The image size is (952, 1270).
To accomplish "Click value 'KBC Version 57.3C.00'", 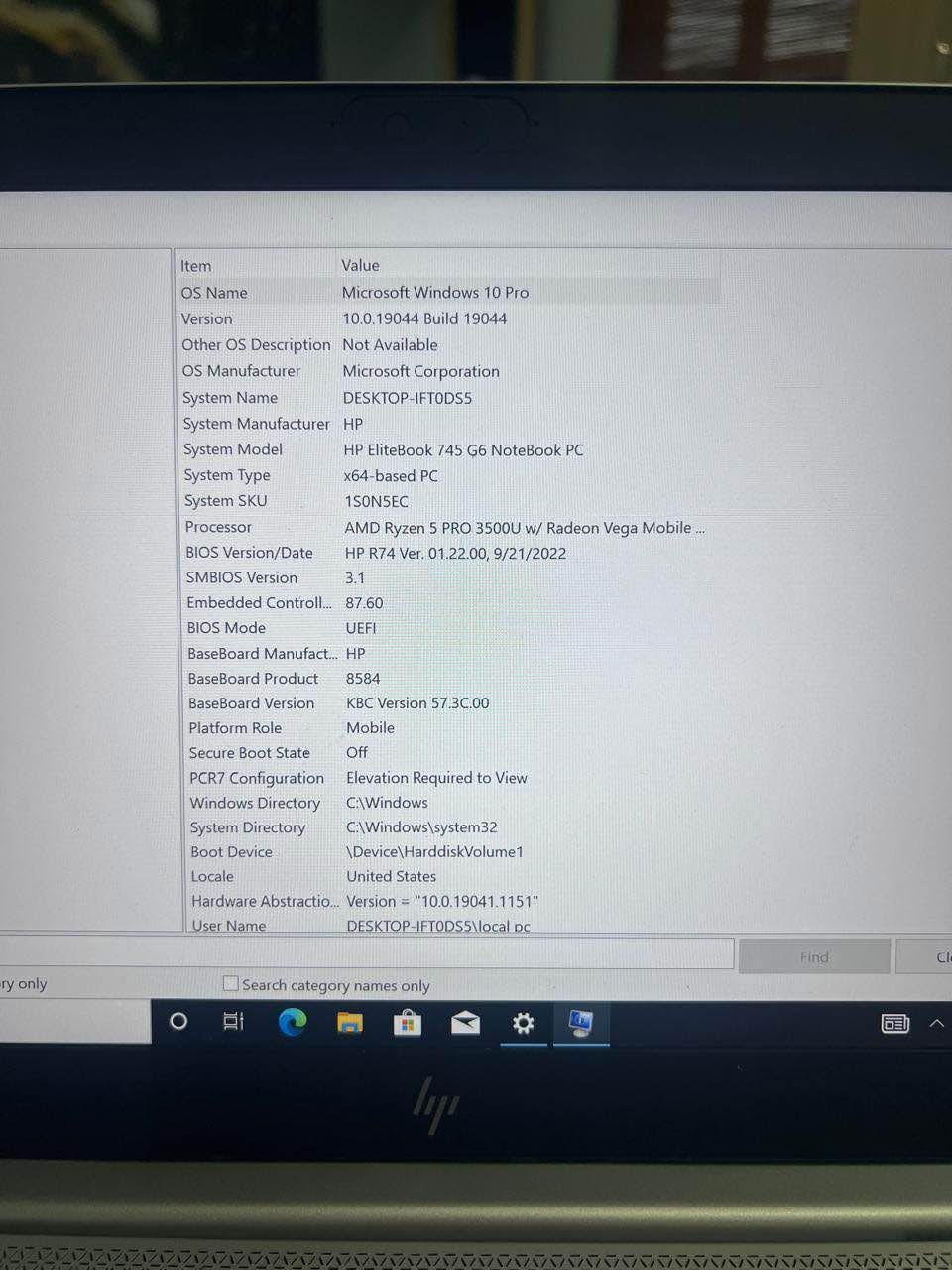I will click(x=417, y=703).
